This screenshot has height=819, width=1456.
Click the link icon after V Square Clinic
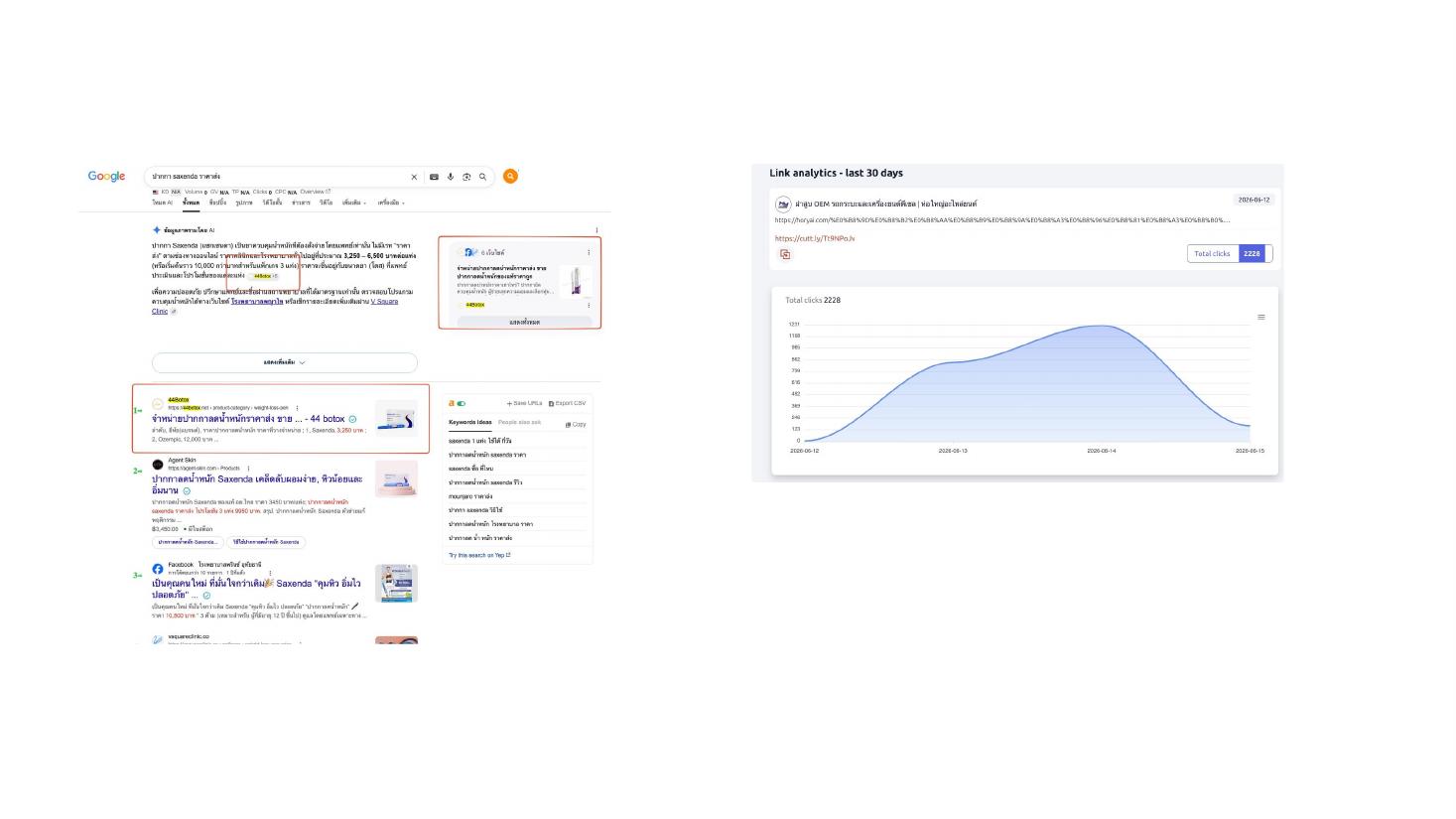click(x=174, y=311)
